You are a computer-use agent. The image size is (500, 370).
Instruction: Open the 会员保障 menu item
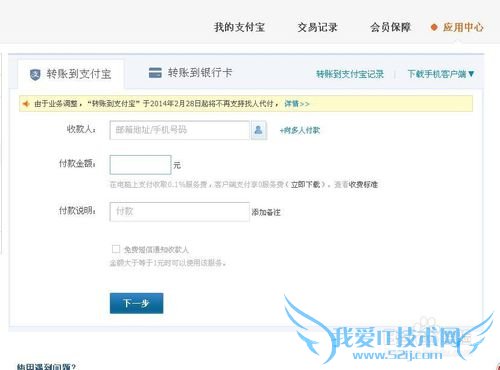pos(390,27)
